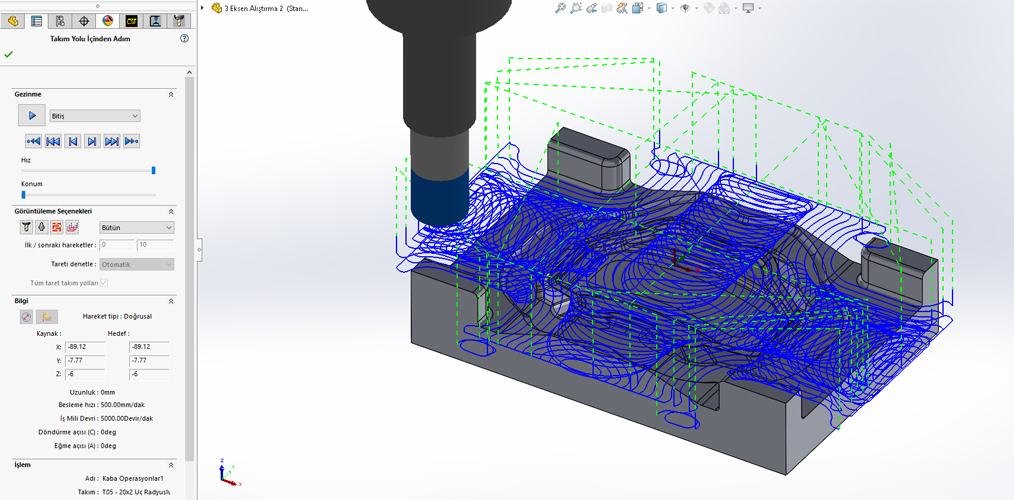This screenshot has height=500, width=1014.
Task: Toggle the tool holder display icon
Action: point(41,228)
